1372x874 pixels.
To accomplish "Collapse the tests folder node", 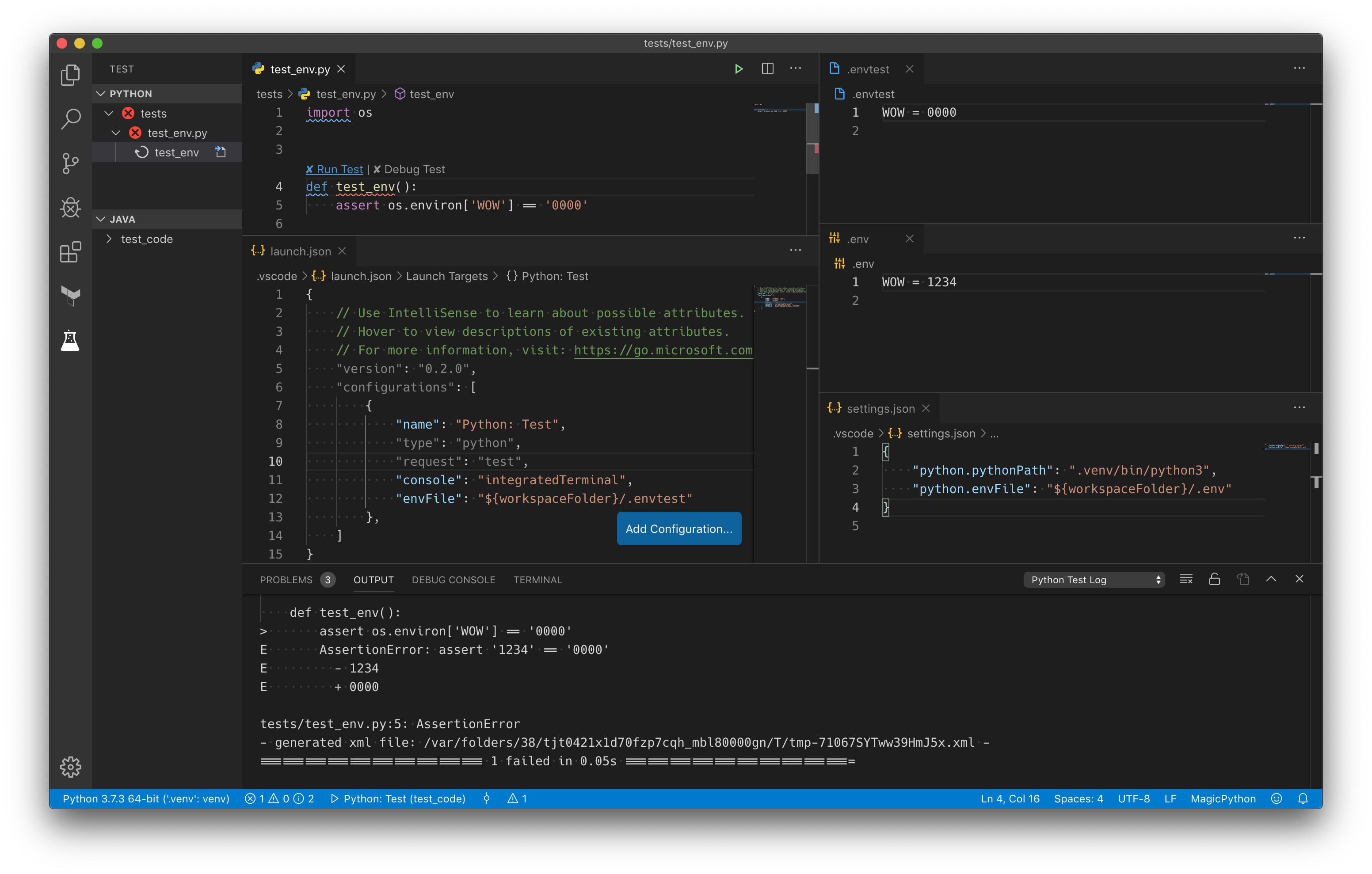I will (x=109, y=114).
